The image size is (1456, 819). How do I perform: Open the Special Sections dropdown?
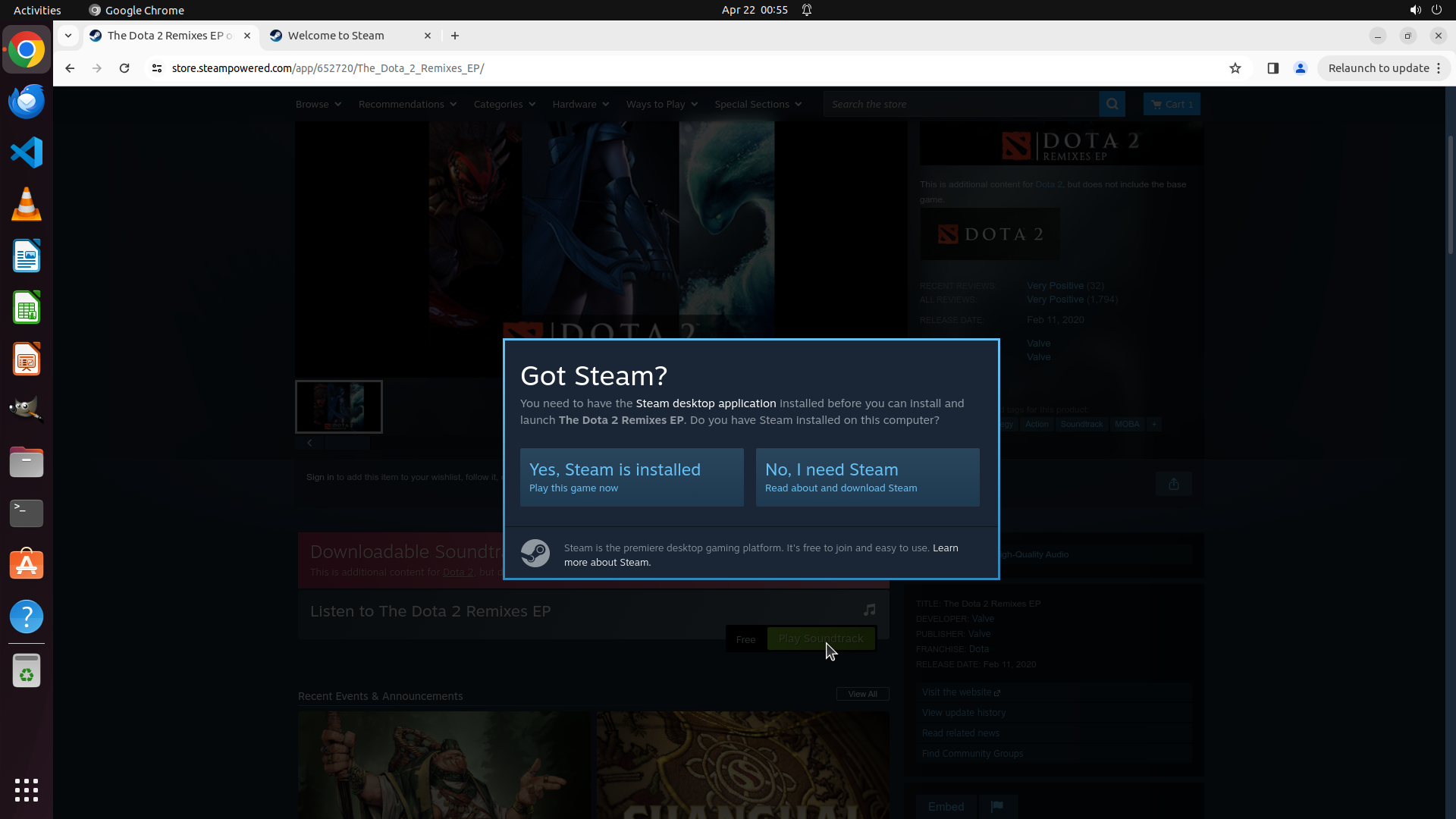758,104
